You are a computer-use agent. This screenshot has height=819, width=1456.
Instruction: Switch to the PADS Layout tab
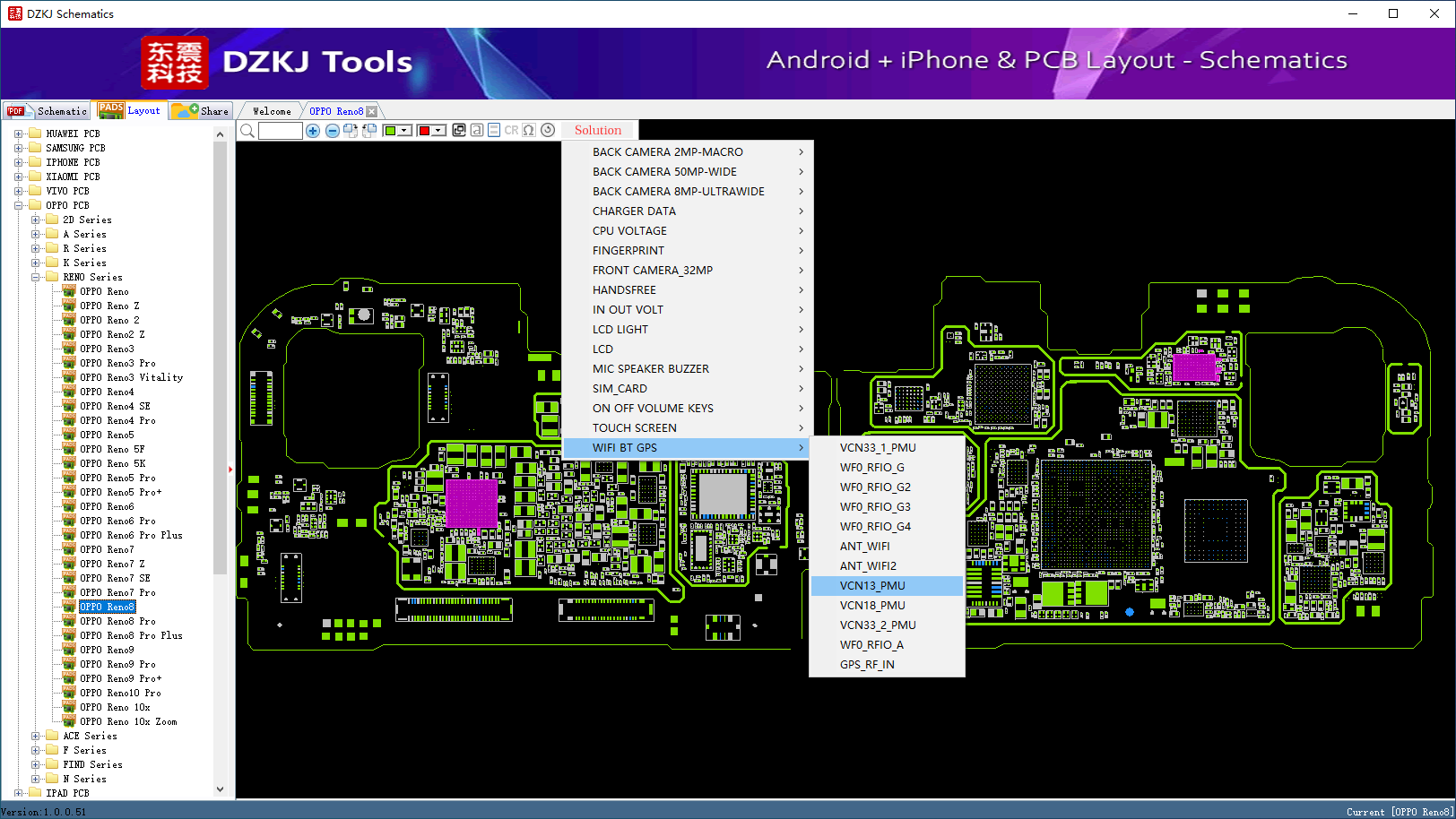coord(130,110)
